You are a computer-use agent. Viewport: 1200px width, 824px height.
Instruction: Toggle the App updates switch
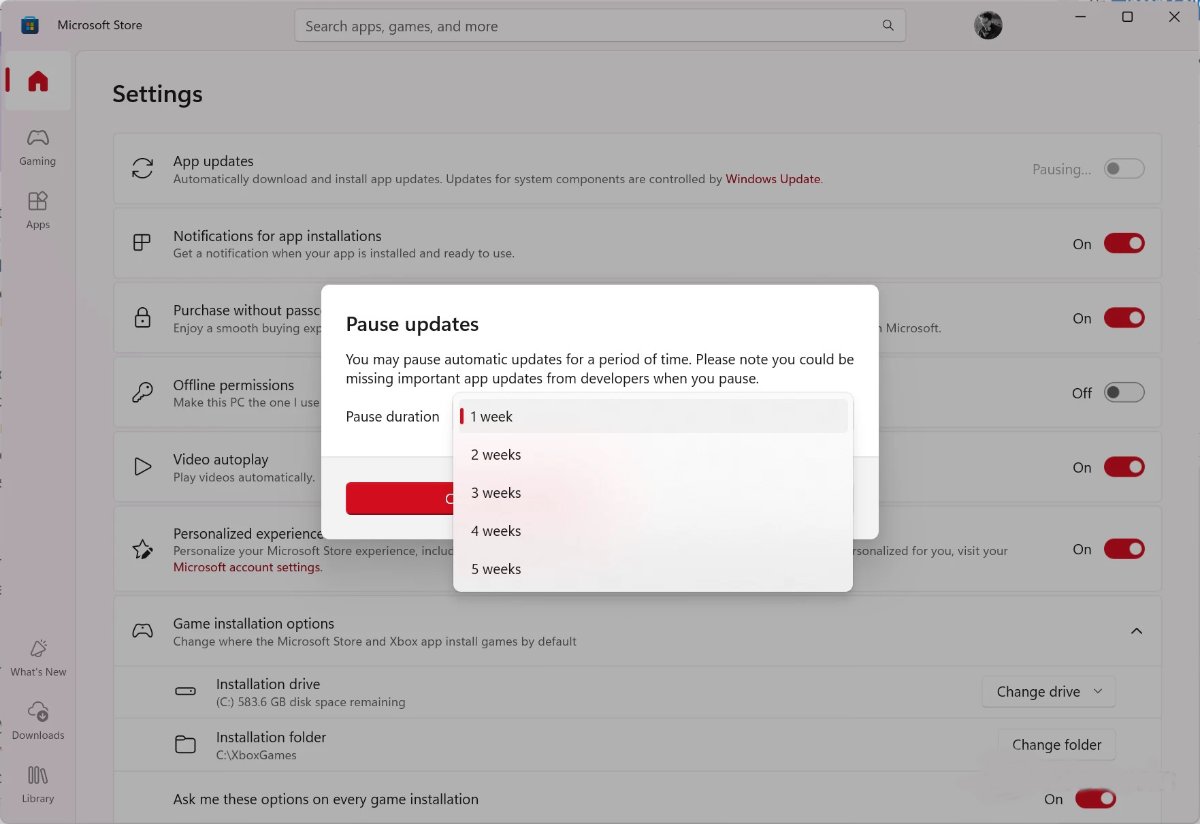pos(1124,169)
